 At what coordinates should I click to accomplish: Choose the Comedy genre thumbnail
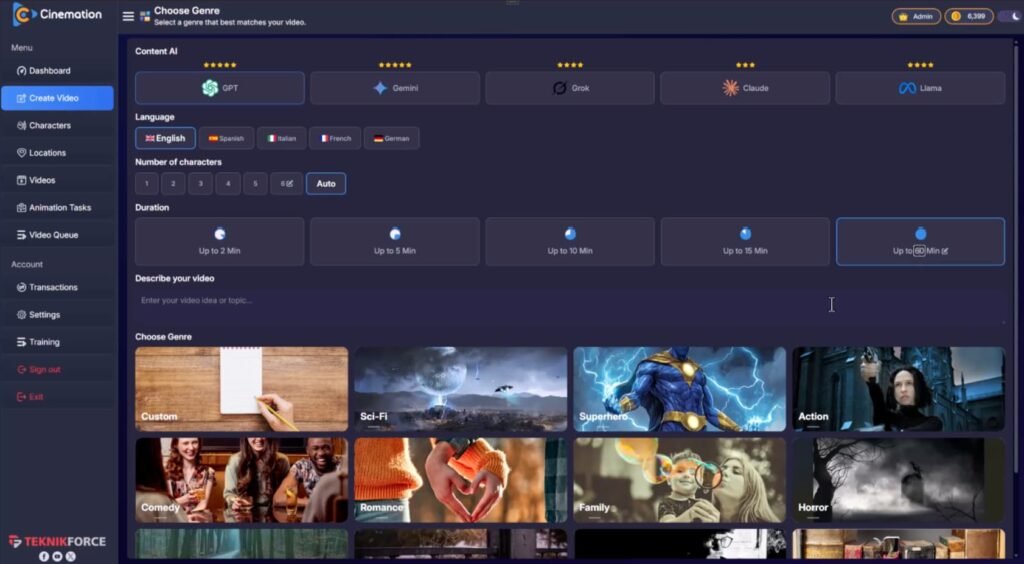[242, 480]
